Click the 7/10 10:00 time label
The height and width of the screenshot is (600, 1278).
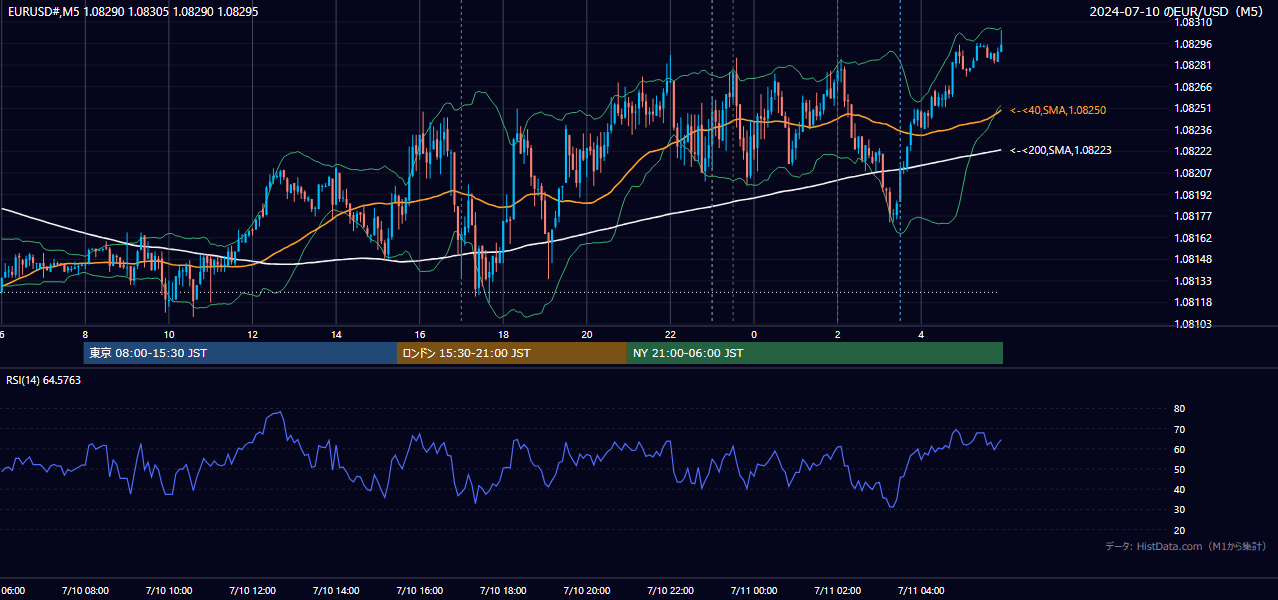click(x=169, y=591)
